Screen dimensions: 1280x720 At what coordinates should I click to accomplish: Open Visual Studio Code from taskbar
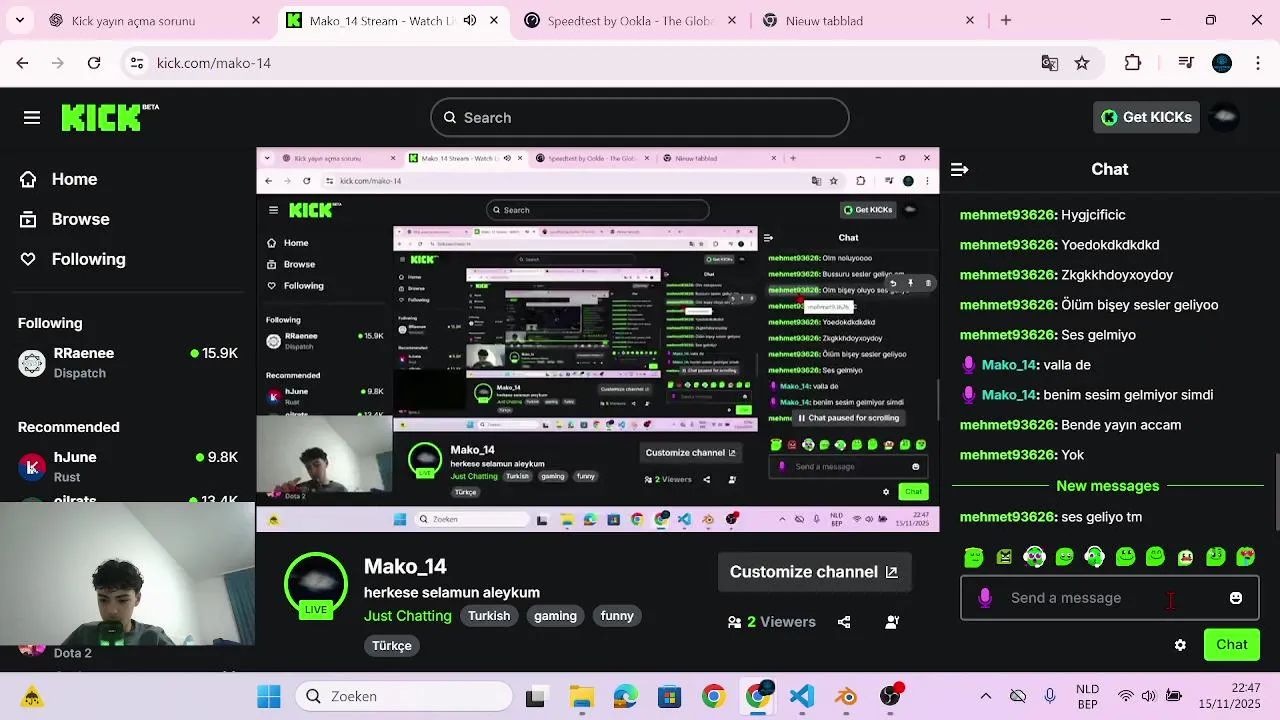pyautogui.click(x=802, y=696)
